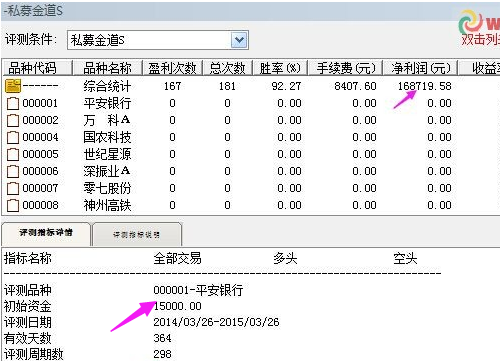Click stock code 000006

(x=40, y=171)
